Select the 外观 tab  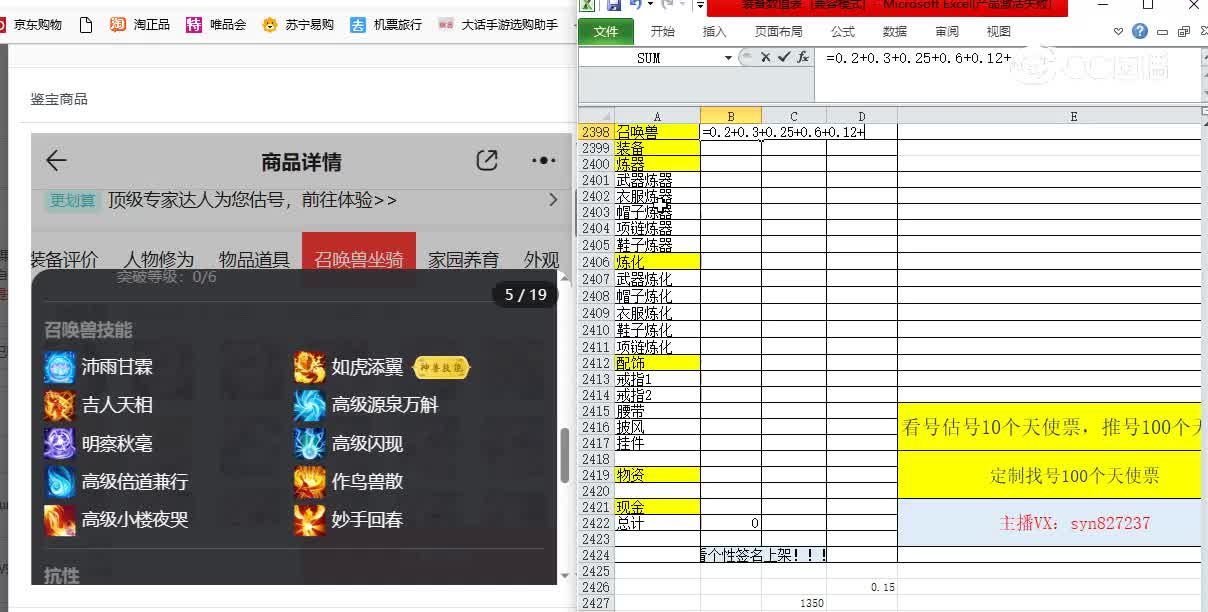(541, 260)
